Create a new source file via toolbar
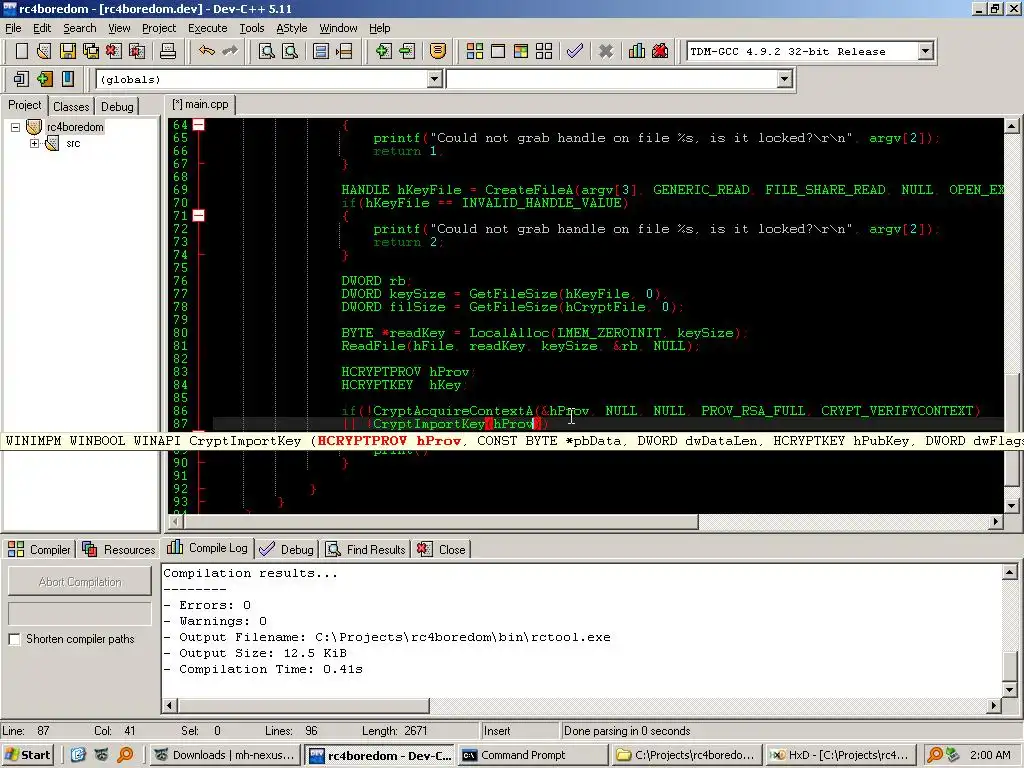 point(22,51)
